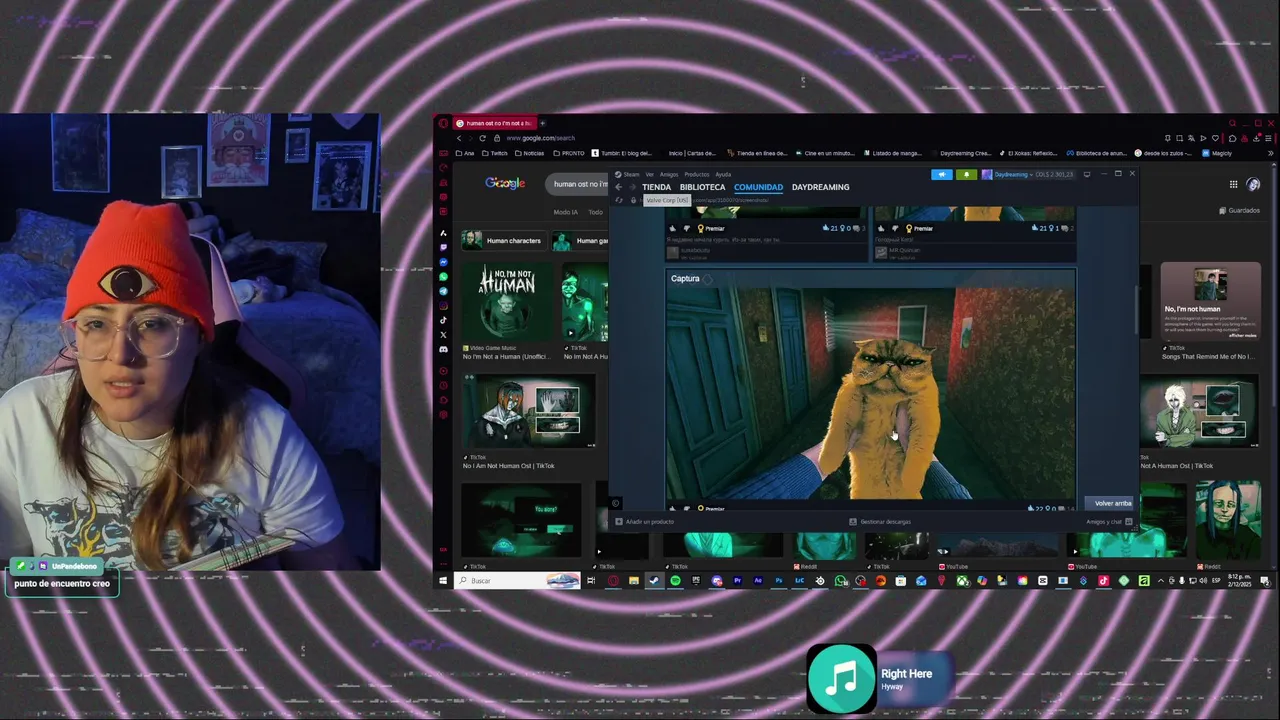Open Spotify from the Windows taskbar
Screen dimensions: 1280x720
tap(675, 581)
